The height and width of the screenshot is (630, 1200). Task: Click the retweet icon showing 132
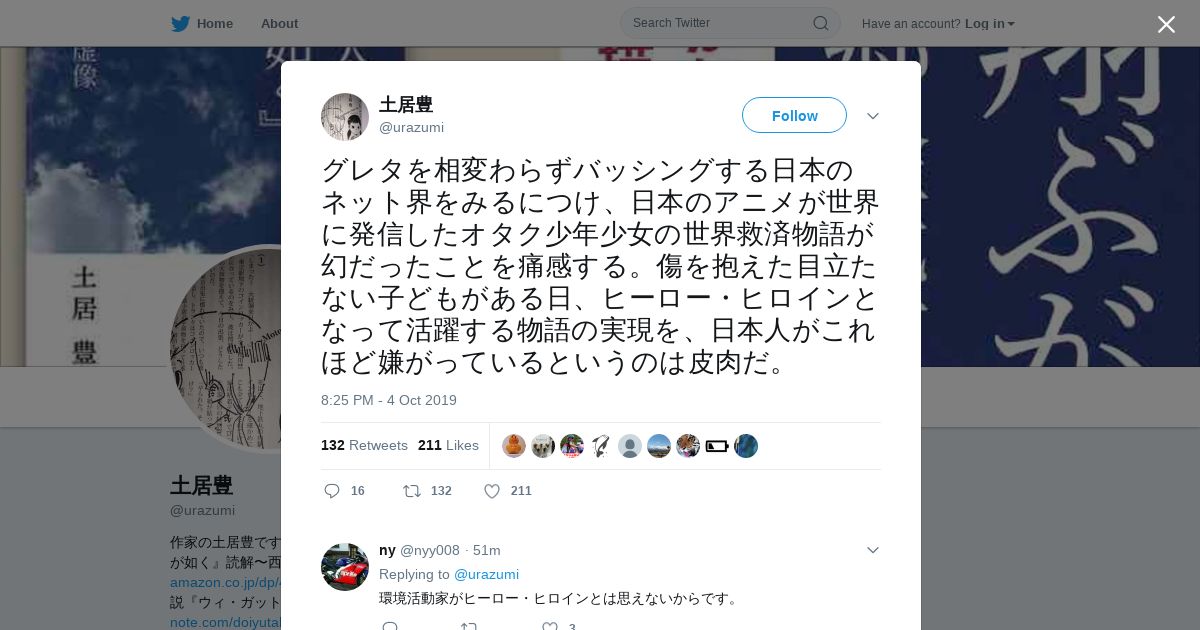411,491
